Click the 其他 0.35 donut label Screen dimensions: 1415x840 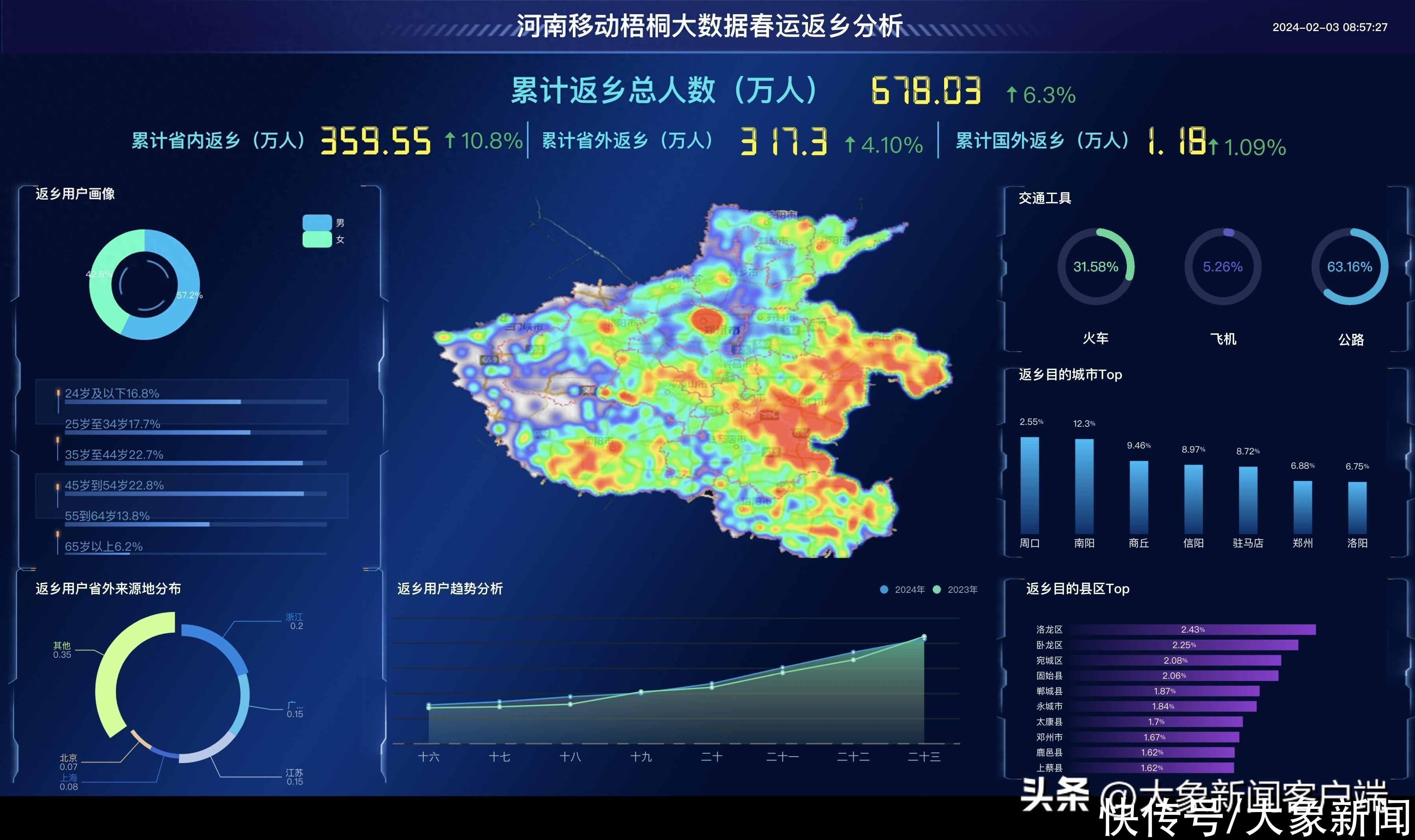62,650
